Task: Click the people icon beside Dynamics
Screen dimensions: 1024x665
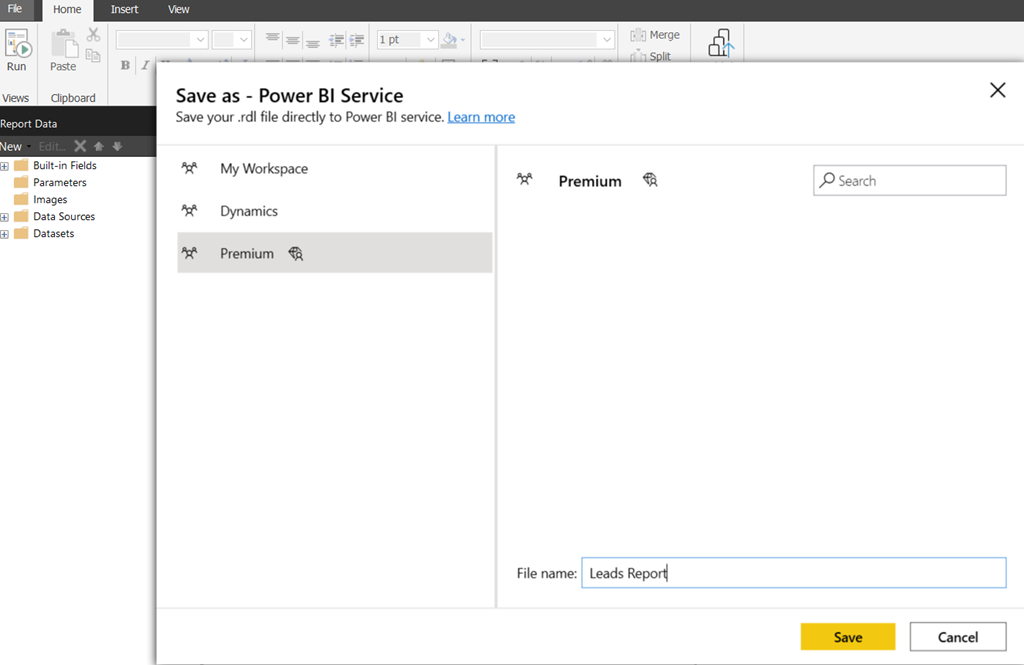Action: coord(189,210)
